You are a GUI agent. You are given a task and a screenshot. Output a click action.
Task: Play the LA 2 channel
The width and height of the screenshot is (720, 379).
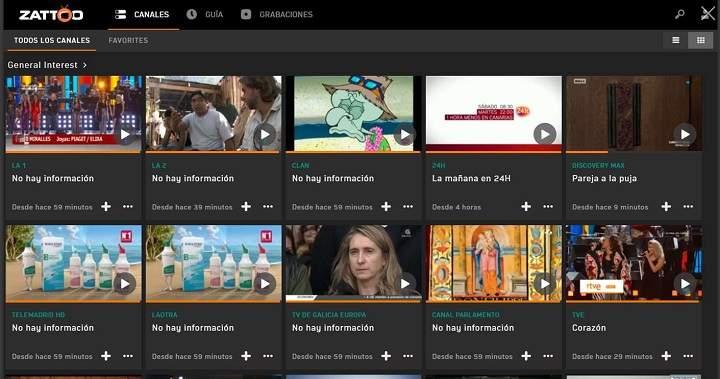[x=265, y=135]
